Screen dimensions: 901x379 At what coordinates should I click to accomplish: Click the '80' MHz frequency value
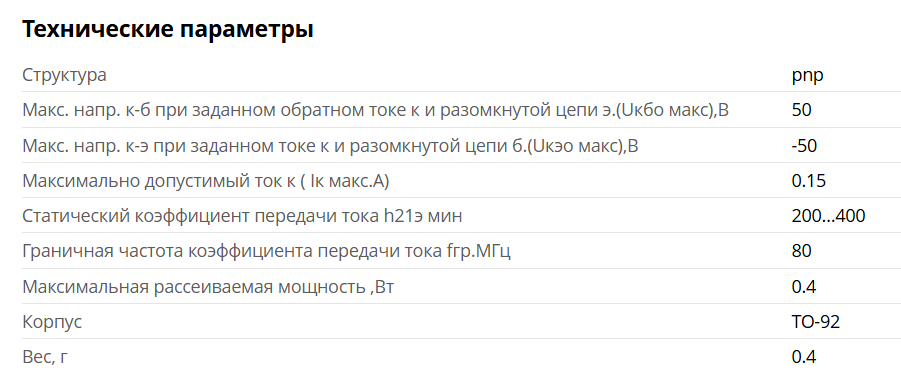click(x=802, y=251)
